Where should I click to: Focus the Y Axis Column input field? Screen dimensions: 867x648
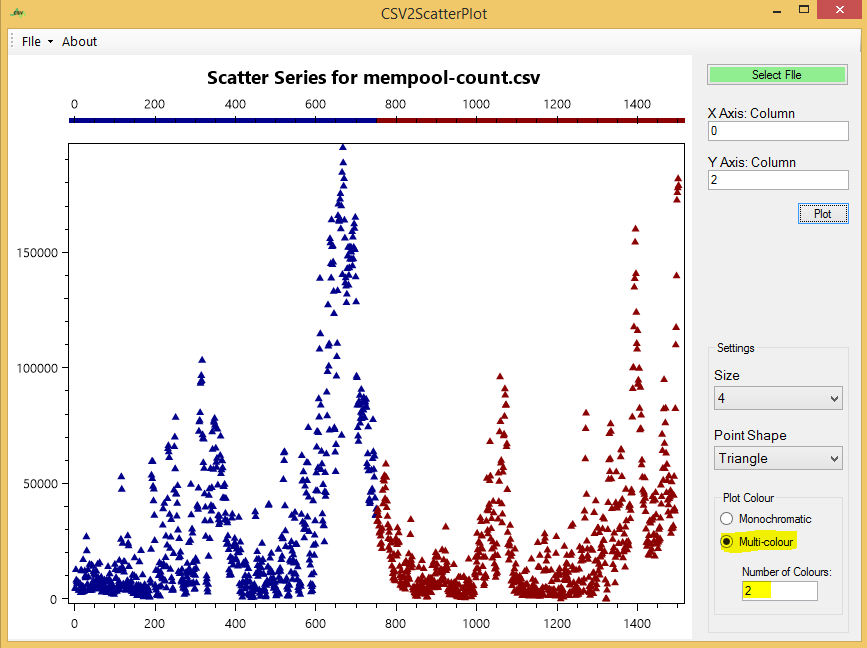tap(778, 180)
